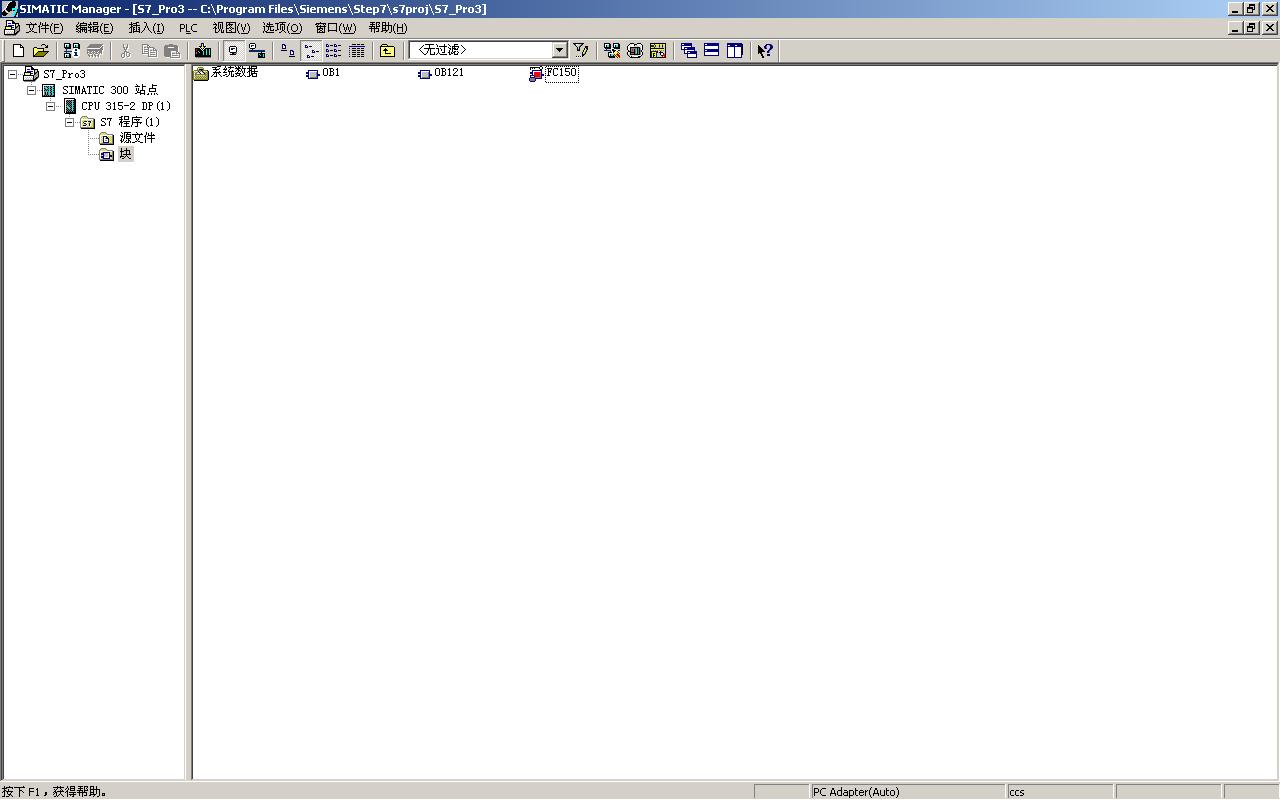Click the Cascade windows icon
The image size is (1280, 800).
(688, 51)
